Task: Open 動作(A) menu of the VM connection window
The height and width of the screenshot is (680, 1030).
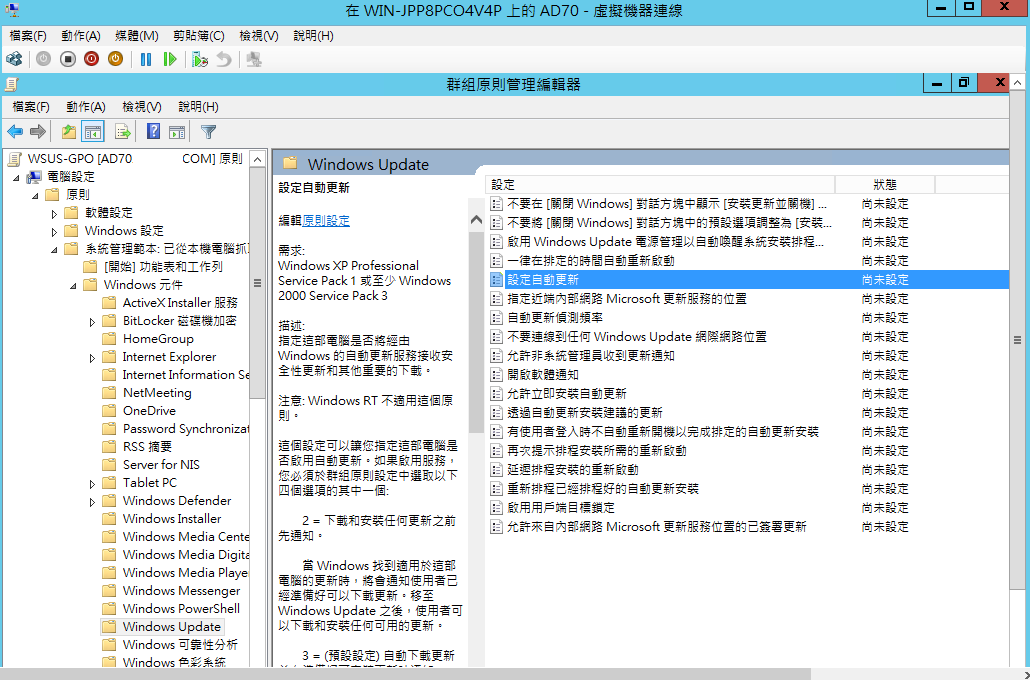Action: [81, 35]
